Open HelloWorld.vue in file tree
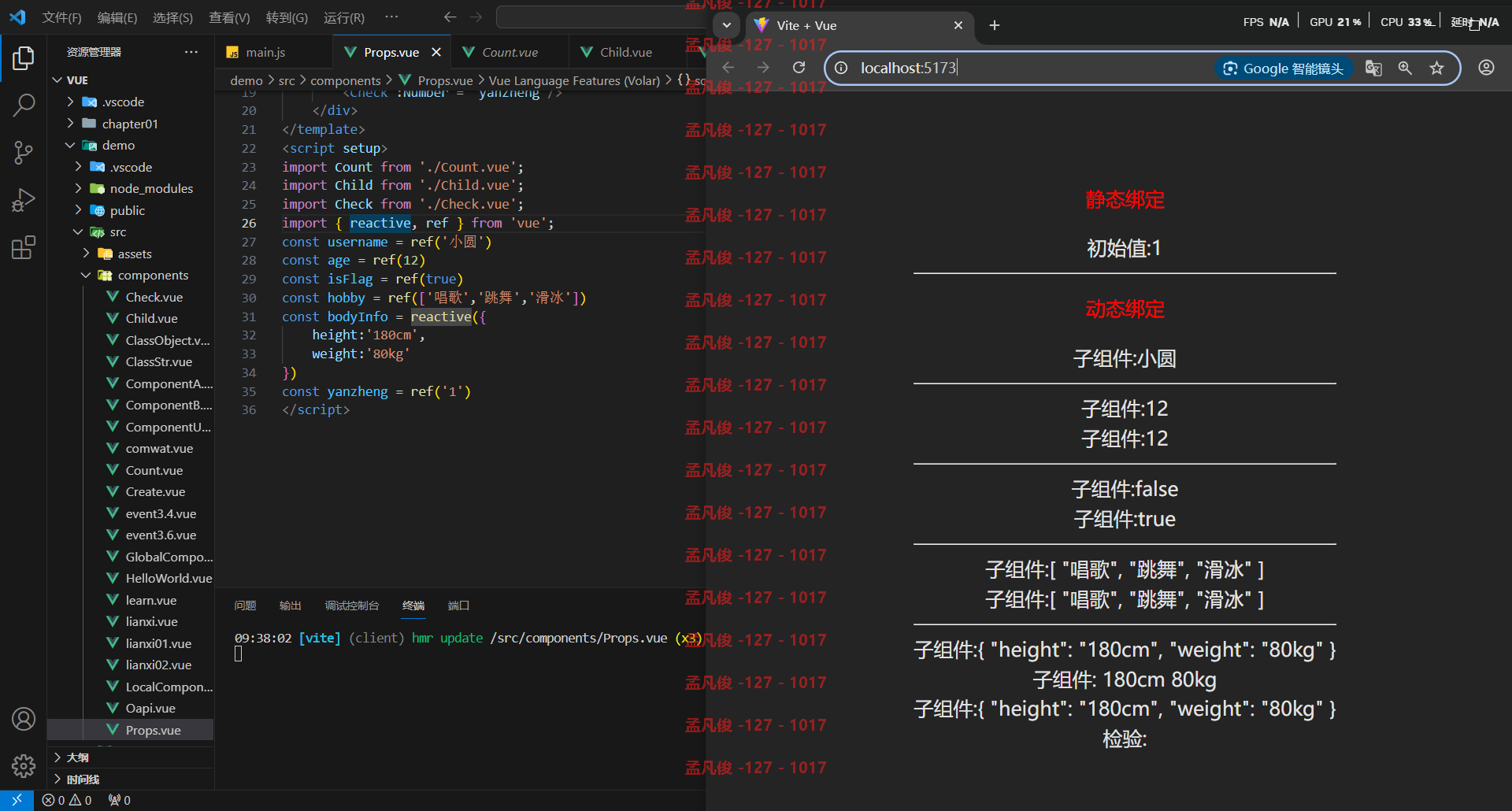Viewport: 1512px width, 811px height. (x=169, y=578)
